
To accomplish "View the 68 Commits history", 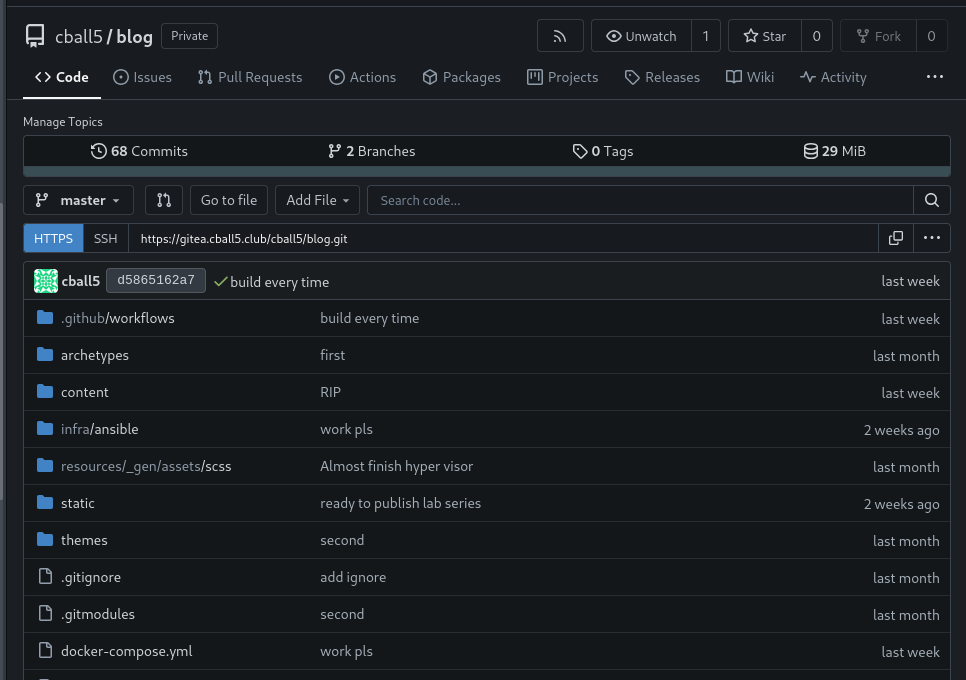I will pos(139,151).
